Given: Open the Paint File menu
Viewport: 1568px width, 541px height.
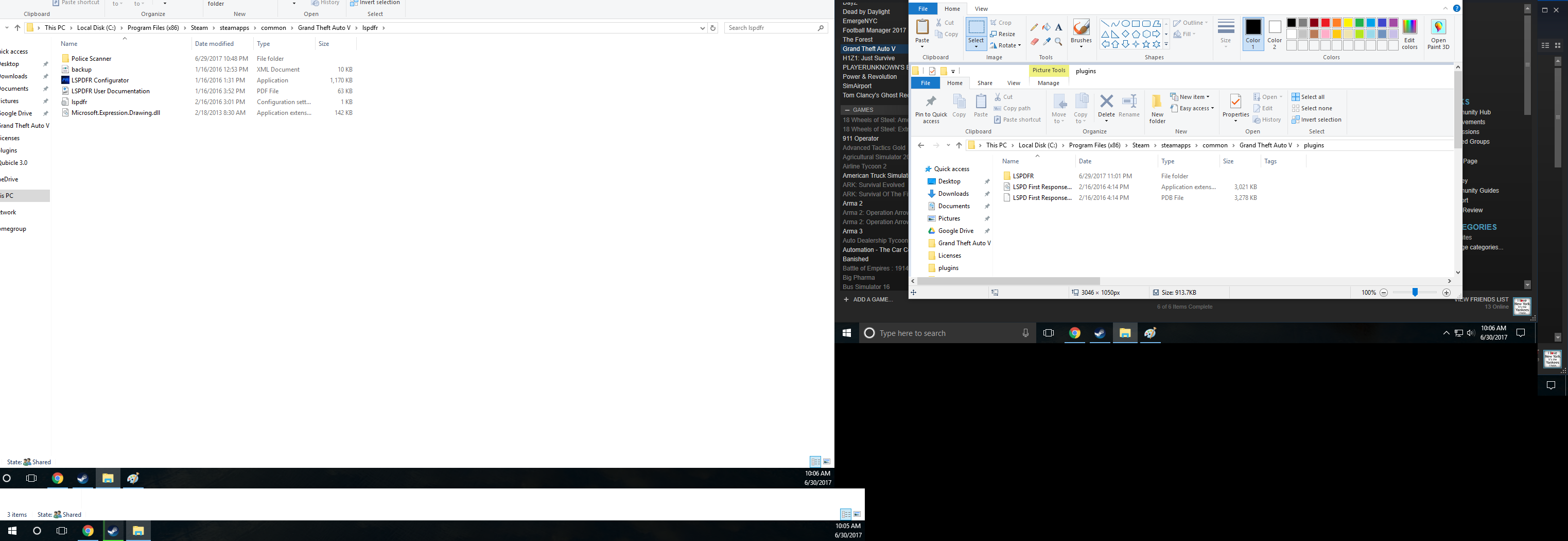Looking at the screenshot, I should click(924, 9).
